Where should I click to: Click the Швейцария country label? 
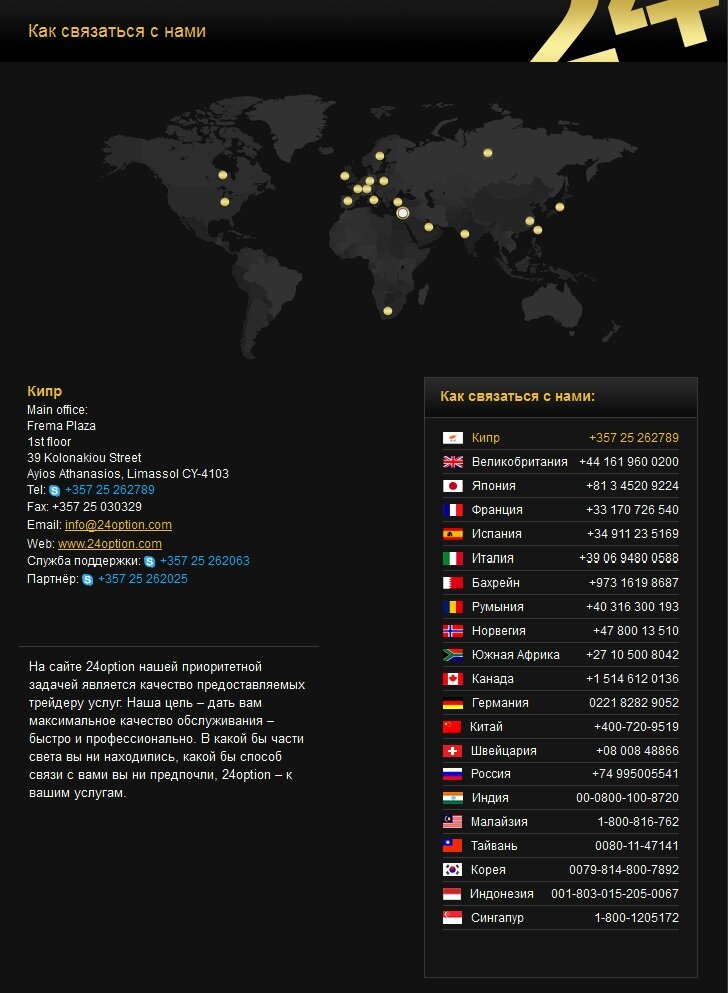pos(504,750)
